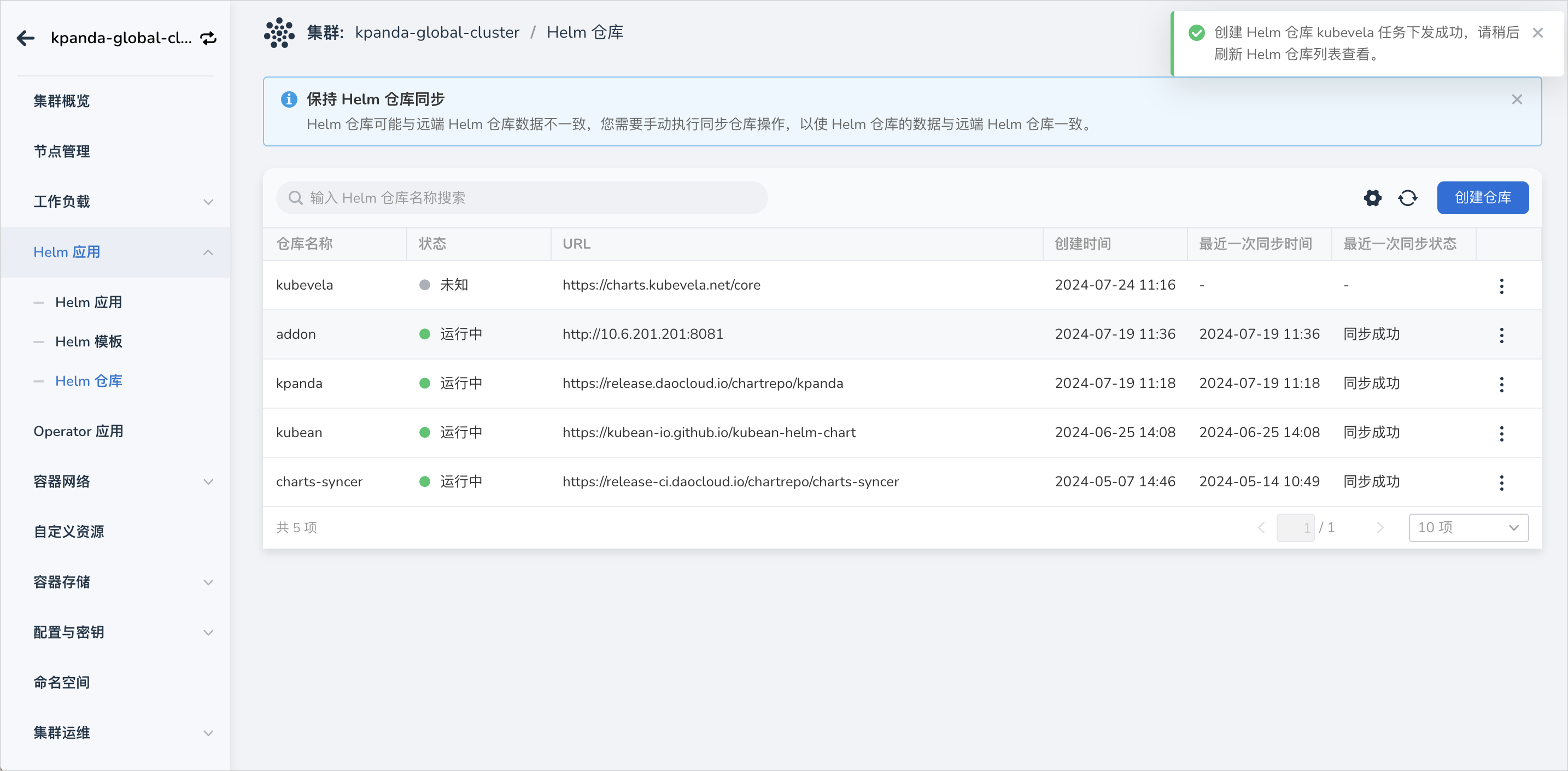Image resolution: width=1568 pixels, height=771 pixels.
Task: Click kpanda-global-cluster in the breadcrumb
Action: pyautogui.click(x=437, y=32)
